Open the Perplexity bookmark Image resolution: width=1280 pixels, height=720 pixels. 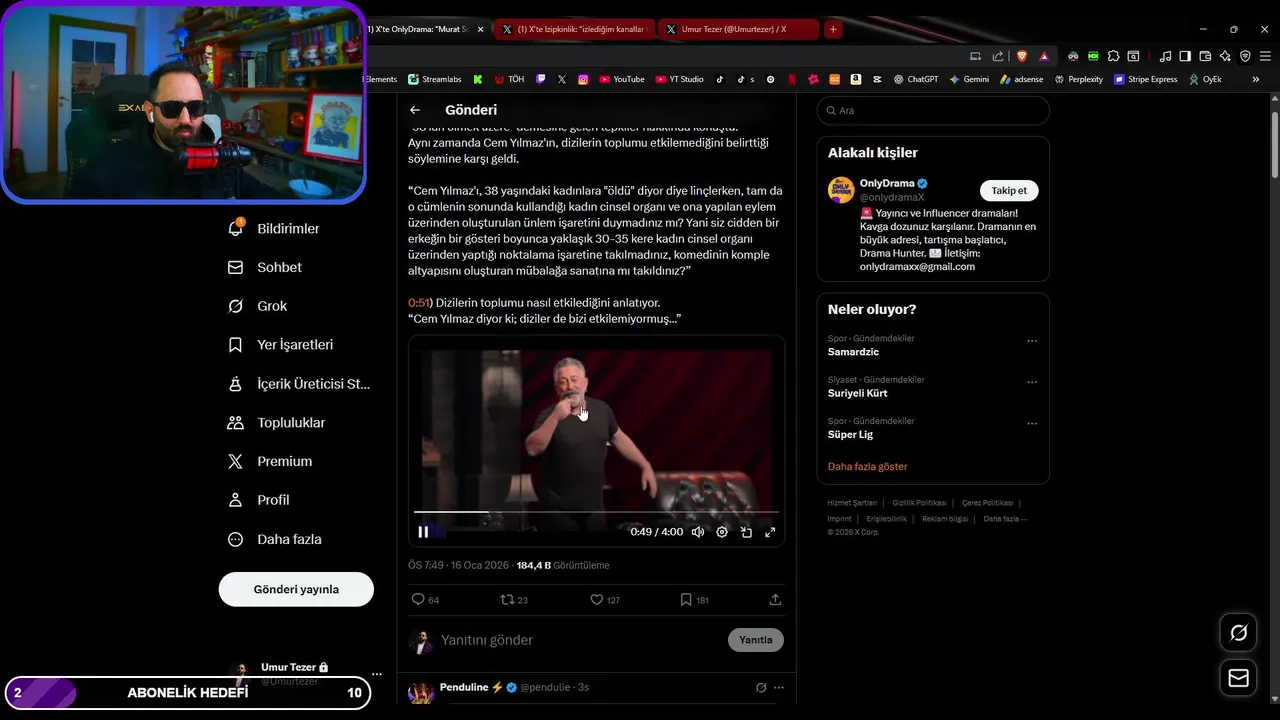[x=1078, y=79]
